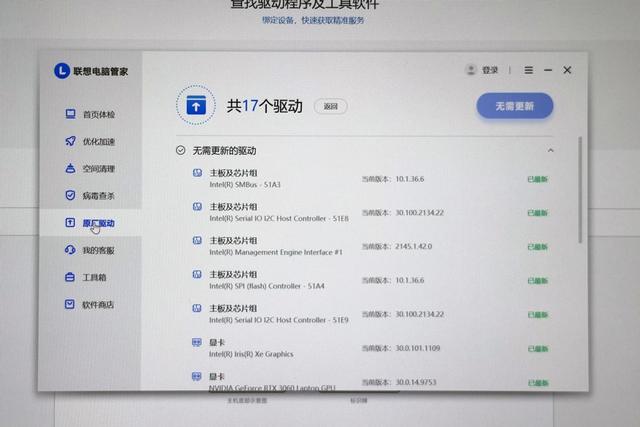
Task: Minimize the Lenovo PC Manager window
Action: [x=548, y=70]
